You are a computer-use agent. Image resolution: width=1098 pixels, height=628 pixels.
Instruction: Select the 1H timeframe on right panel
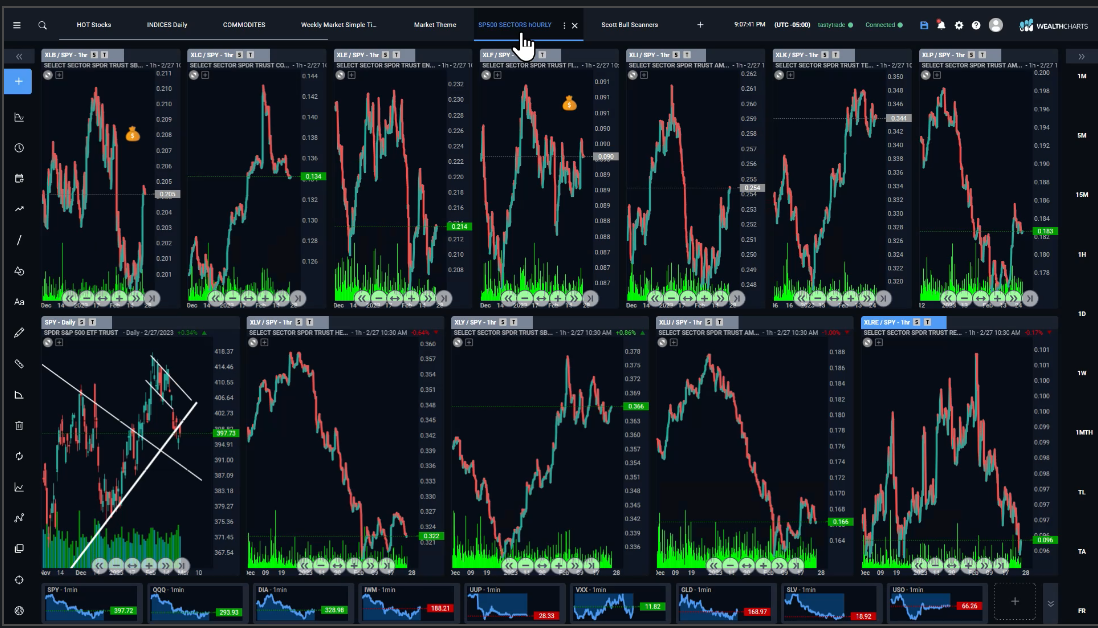tap(1081, 255)
